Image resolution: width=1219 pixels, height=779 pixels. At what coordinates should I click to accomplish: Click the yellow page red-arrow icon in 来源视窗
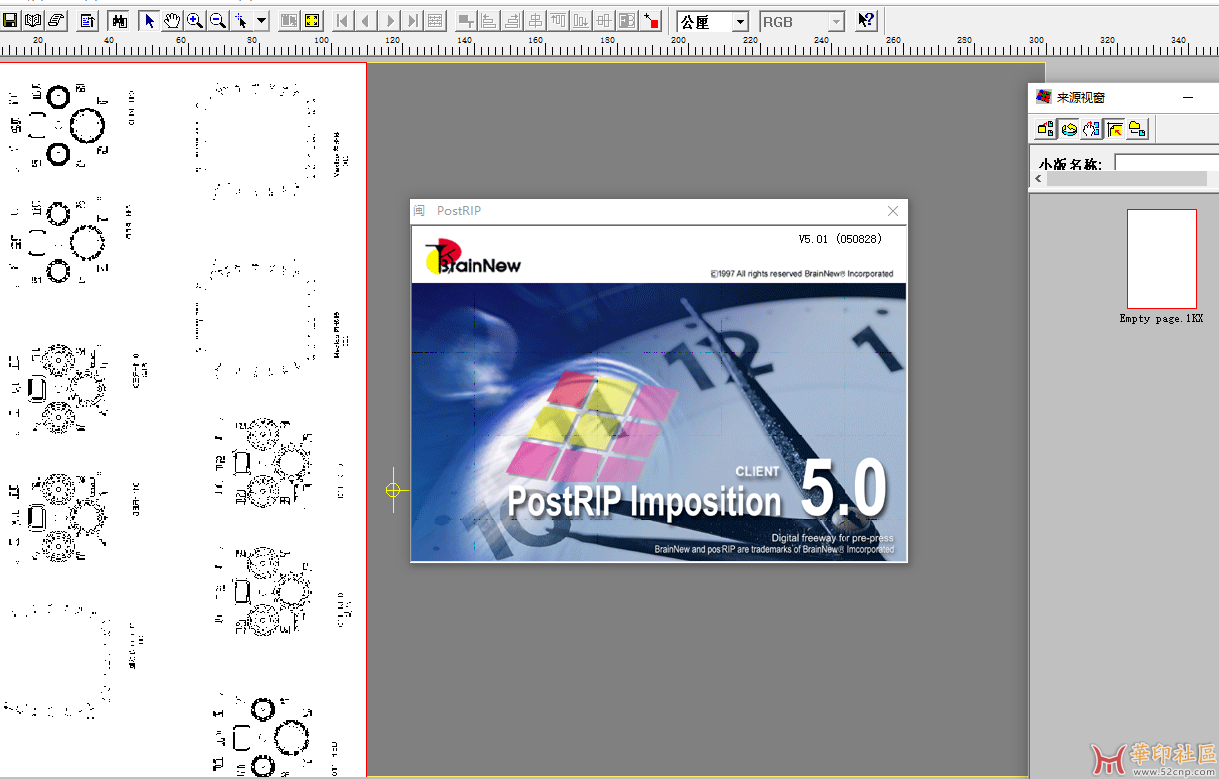click(x=1114, y=128)
